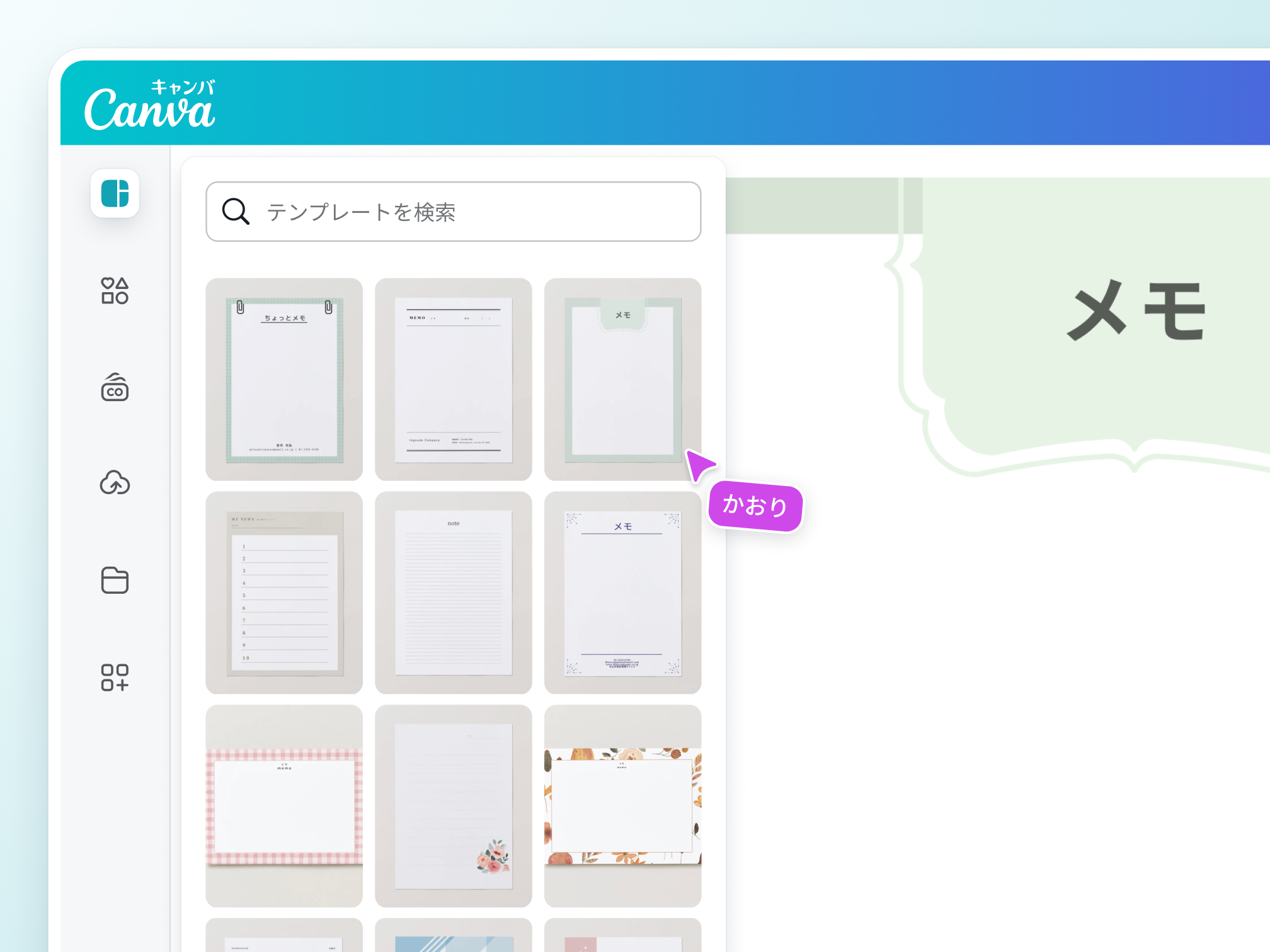
Task: Select the MY NEWS numbered list template
Action: tap(284, 592)
